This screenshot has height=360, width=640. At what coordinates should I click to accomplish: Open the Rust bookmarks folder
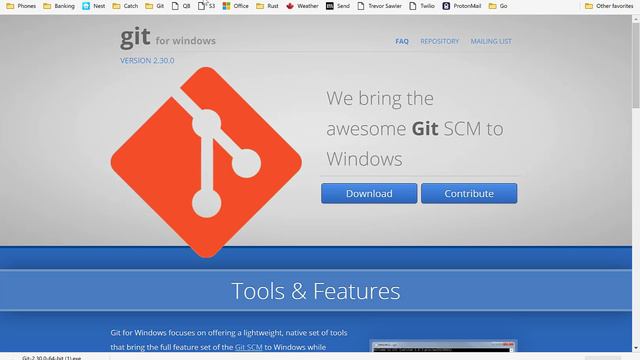point(267,6)
